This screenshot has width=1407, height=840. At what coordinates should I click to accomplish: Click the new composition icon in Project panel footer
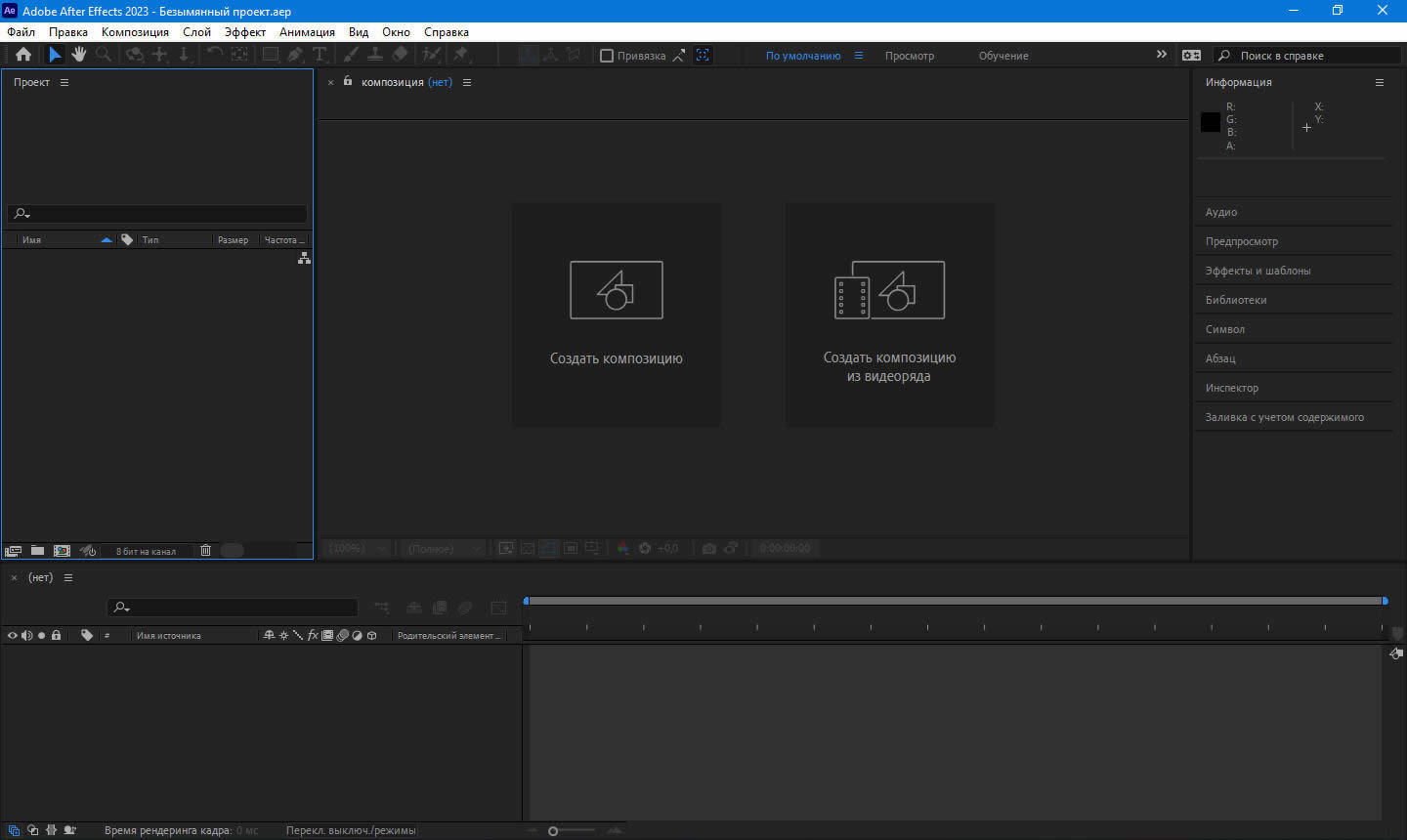(x=62, y=551)
